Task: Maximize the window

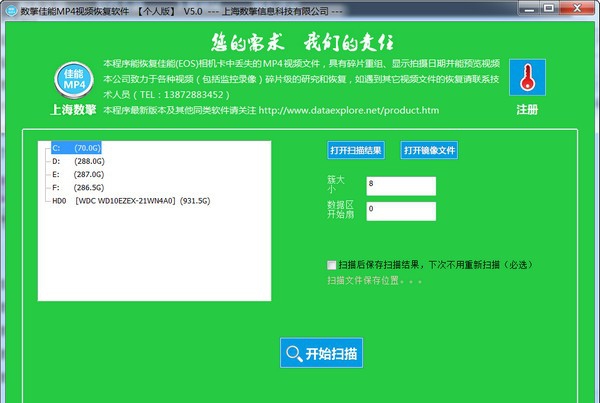Action: click(x=549, y=8)
